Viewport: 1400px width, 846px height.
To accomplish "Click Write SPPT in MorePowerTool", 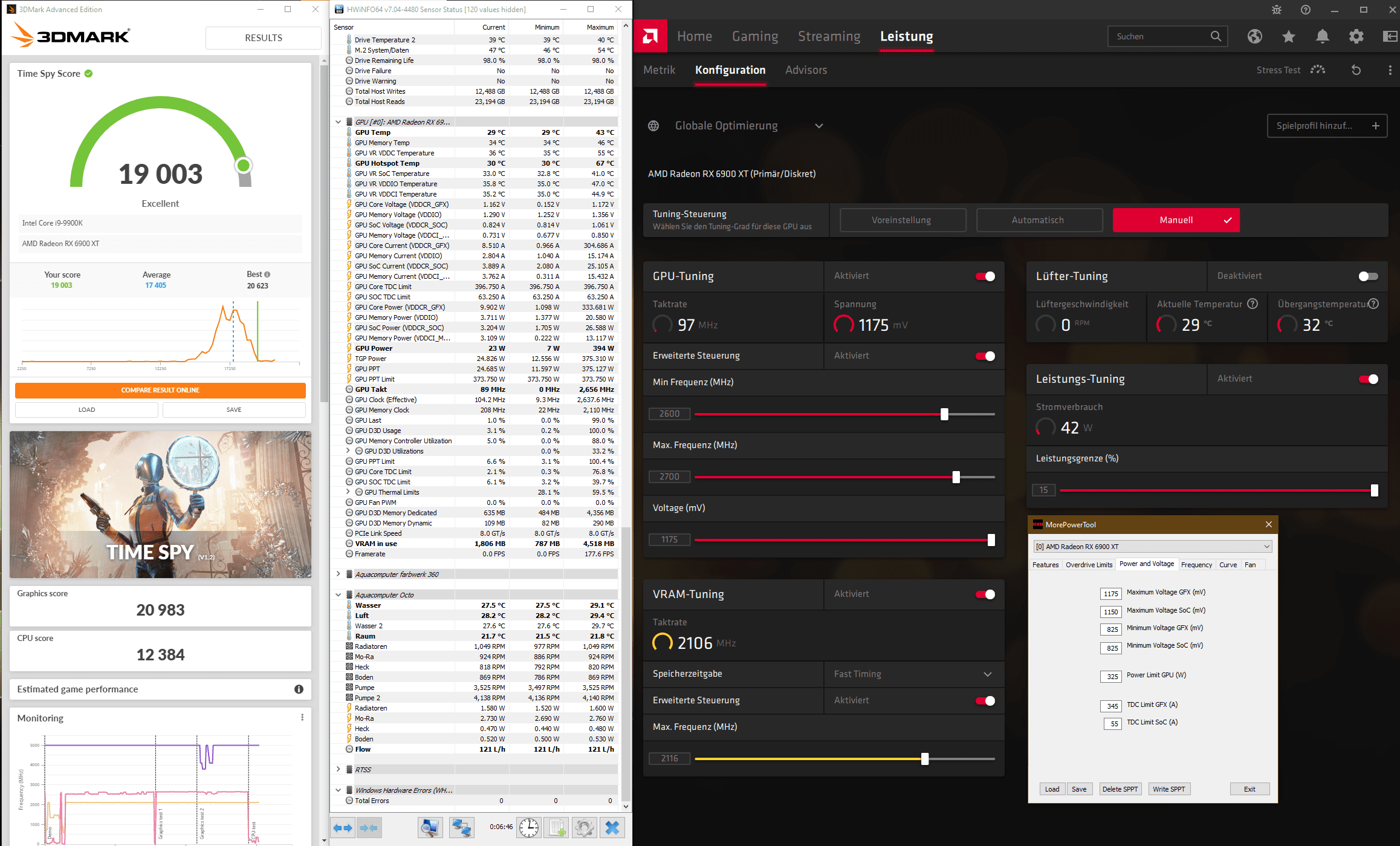I will click(1168, 789).
